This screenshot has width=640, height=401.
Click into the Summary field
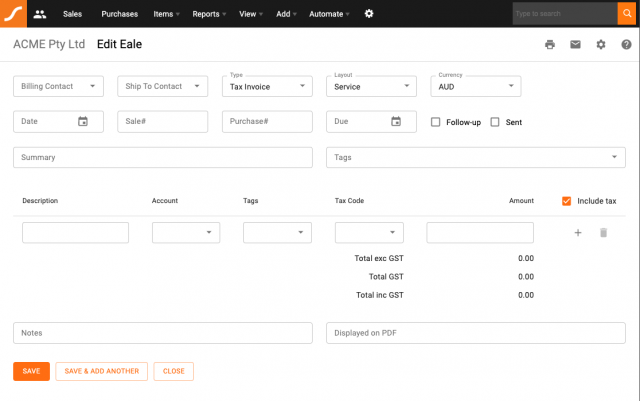click(163, 157)
